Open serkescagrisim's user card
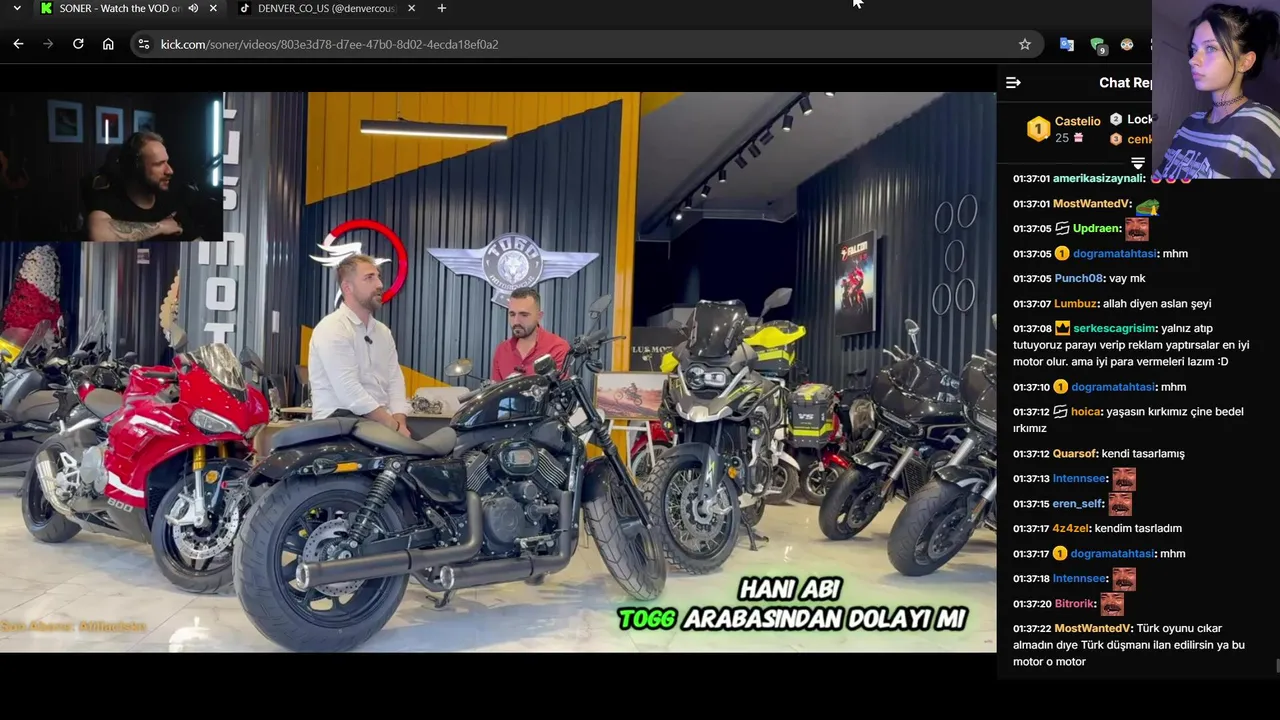 (x=1114, y=329)
